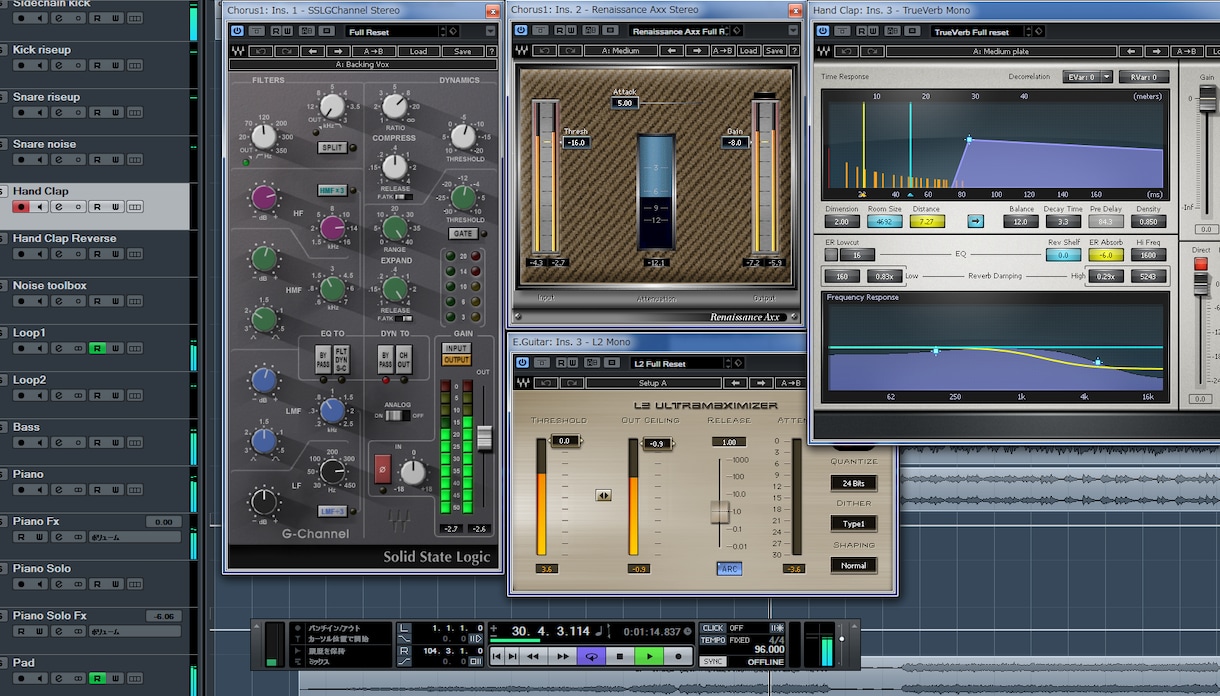Screen dimensions: 1220x696
Task: Click threshold/ceiling link arrows in L2
Action: coord(604,495)
